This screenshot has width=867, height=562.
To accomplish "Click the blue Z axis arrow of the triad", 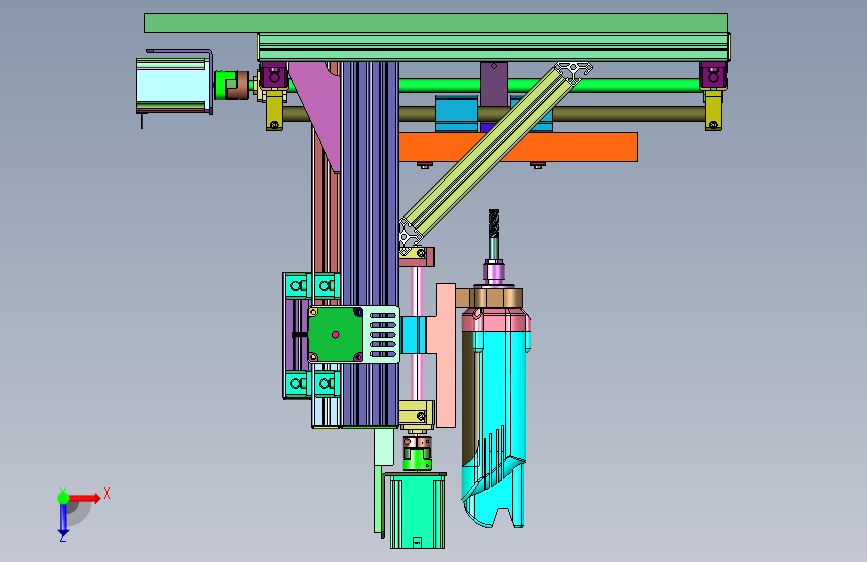I will (63, 519).
